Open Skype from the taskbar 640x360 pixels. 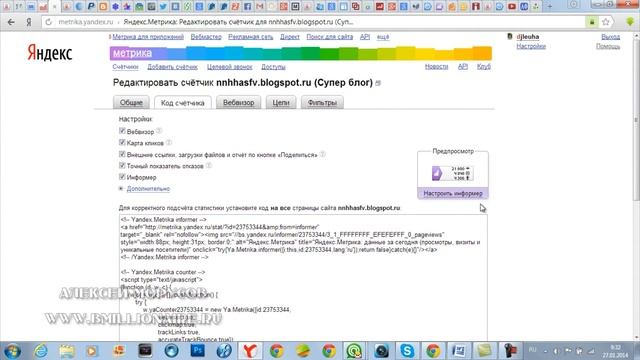click(407, 351)
